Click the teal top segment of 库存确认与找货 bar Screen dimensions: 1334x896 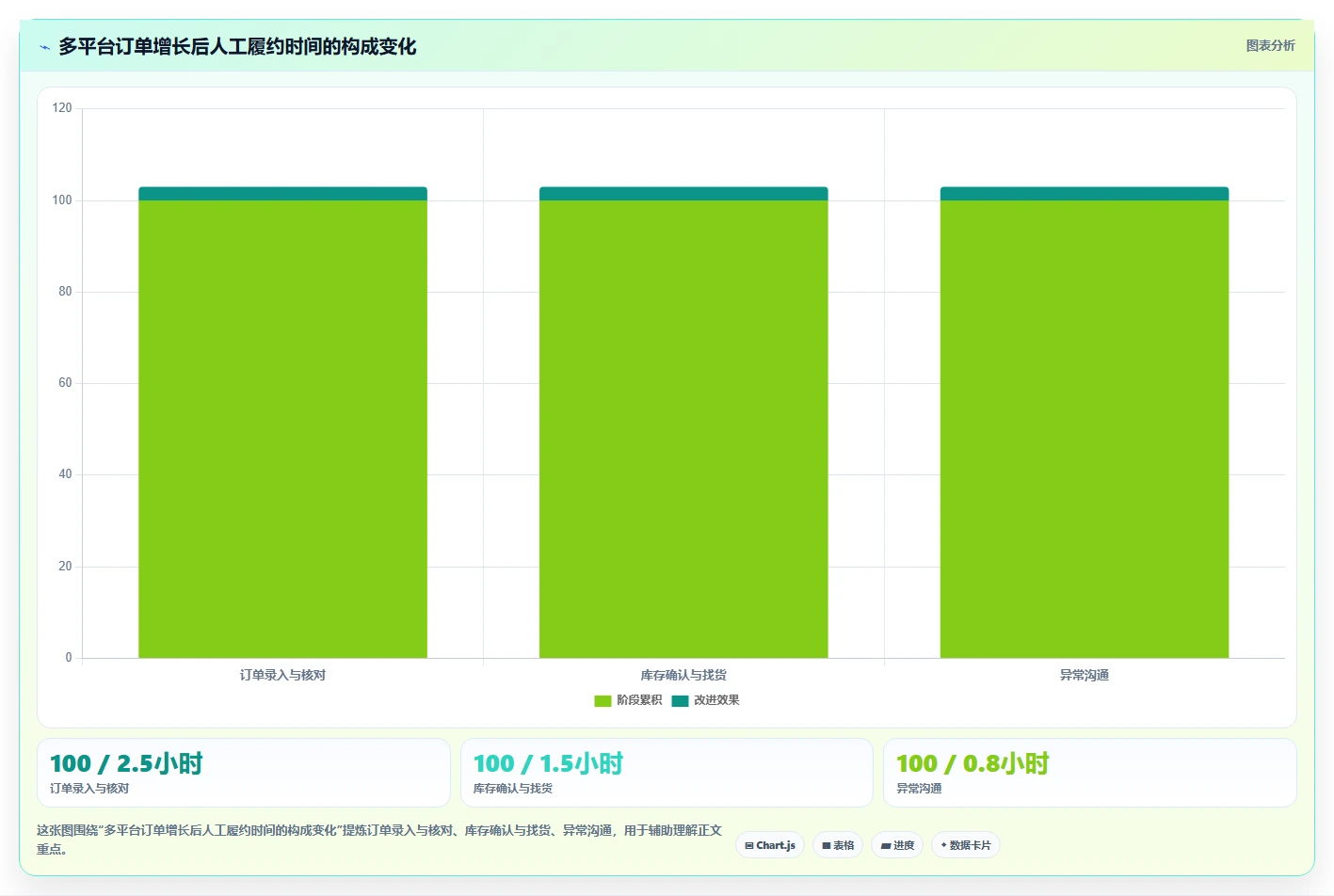(683, 194)
